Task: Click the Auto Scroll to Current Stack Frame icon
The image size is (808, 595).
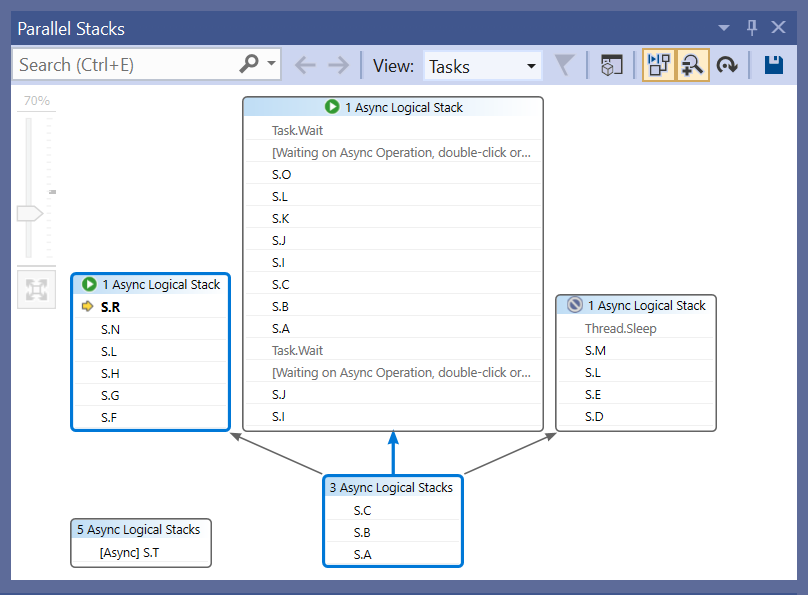Action: 727,64
